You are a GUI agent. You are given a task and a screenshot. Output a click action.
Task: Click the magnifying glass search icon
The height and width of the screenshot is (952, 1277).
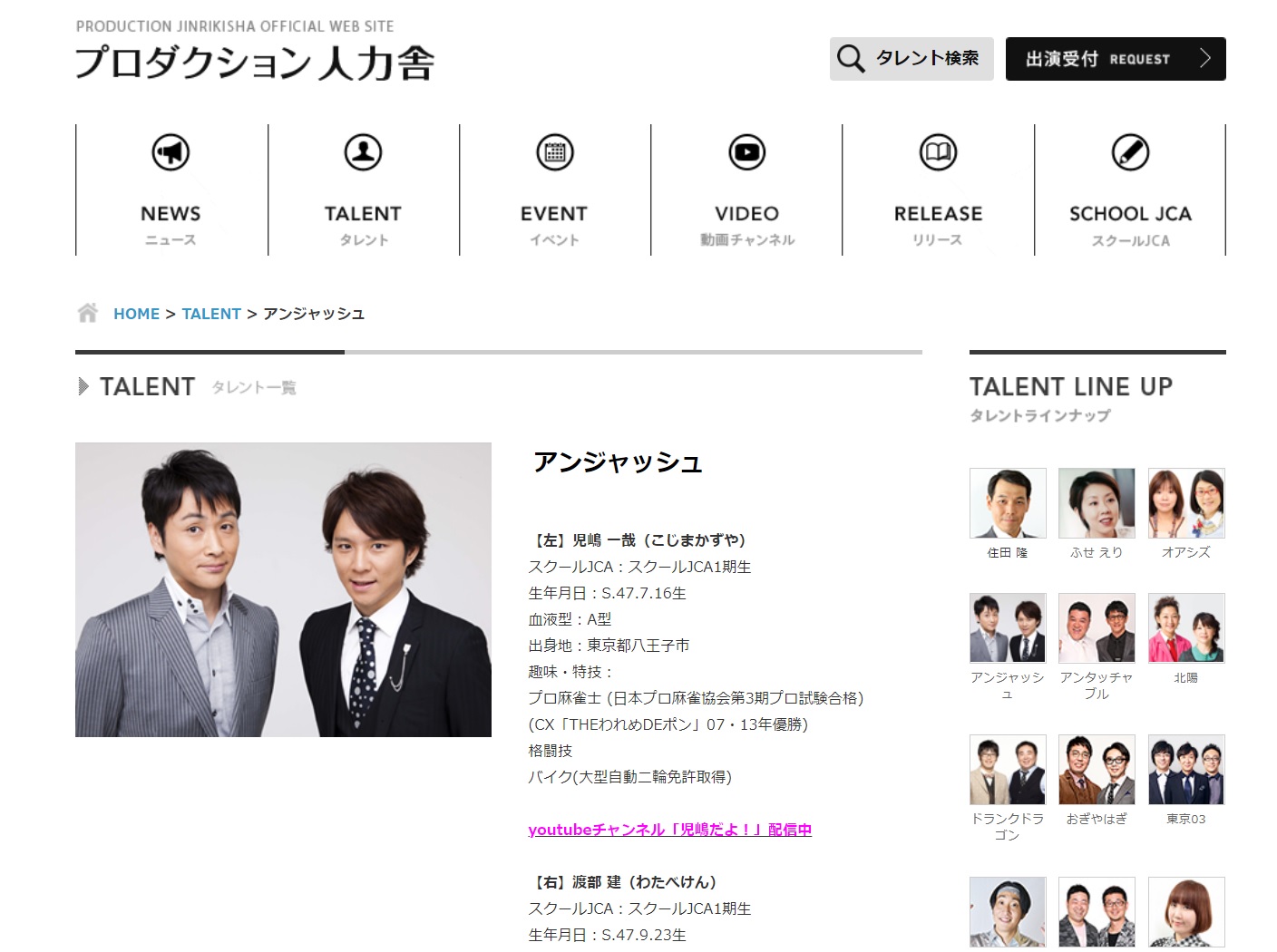(851, 59)
